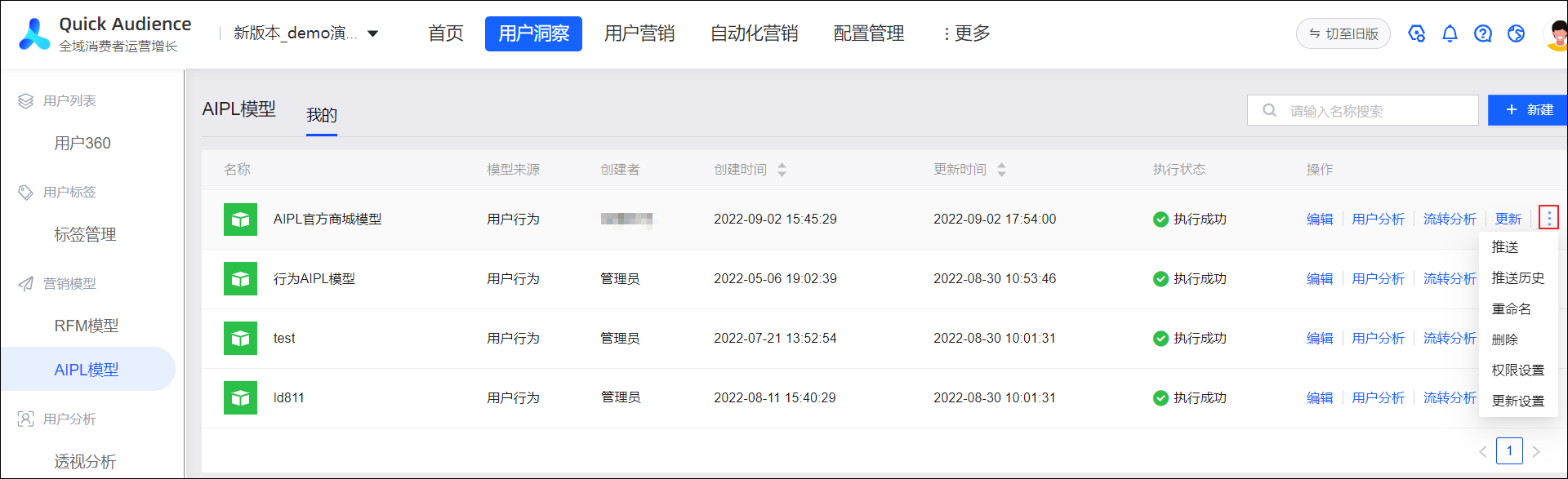
Task: Go to the 首页 tab
Action: (x=446, y=33)
